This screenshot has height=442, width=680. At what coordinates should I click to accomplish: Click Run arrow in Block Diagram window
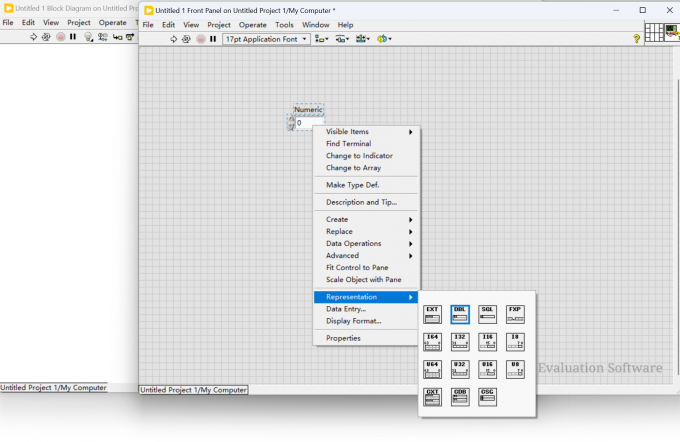tap(33, 37)
